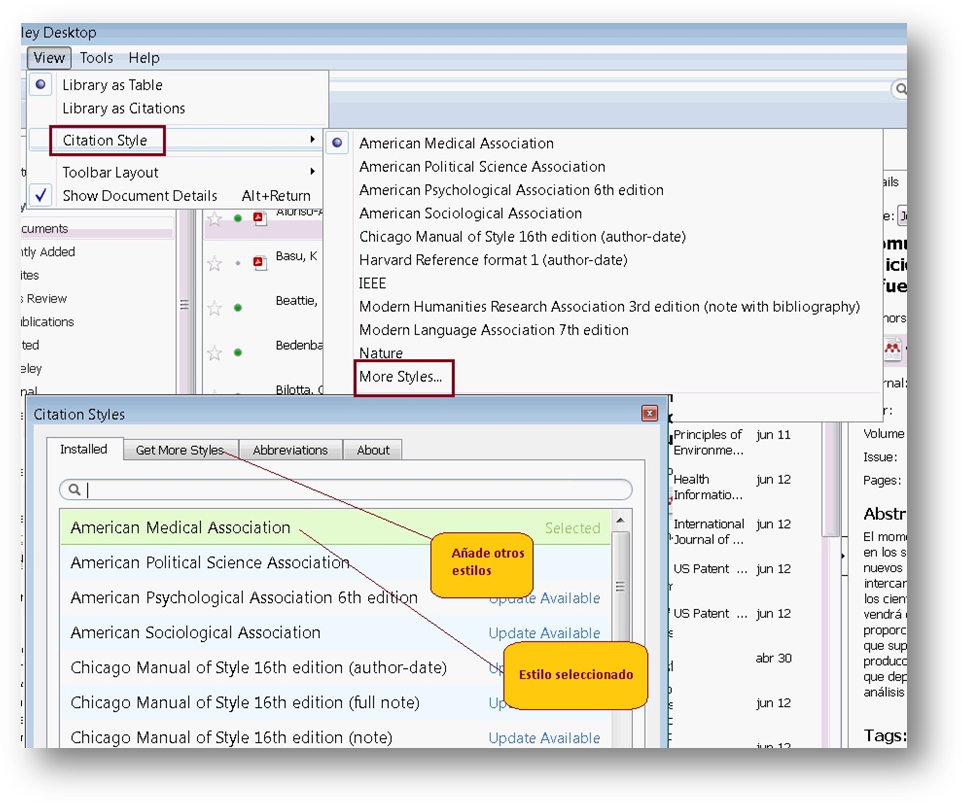Image resolution: width=962 pixels, height=803 pixels.
Task: Select Chicago 16th edition (note) in list
Action: coord(336,736)
